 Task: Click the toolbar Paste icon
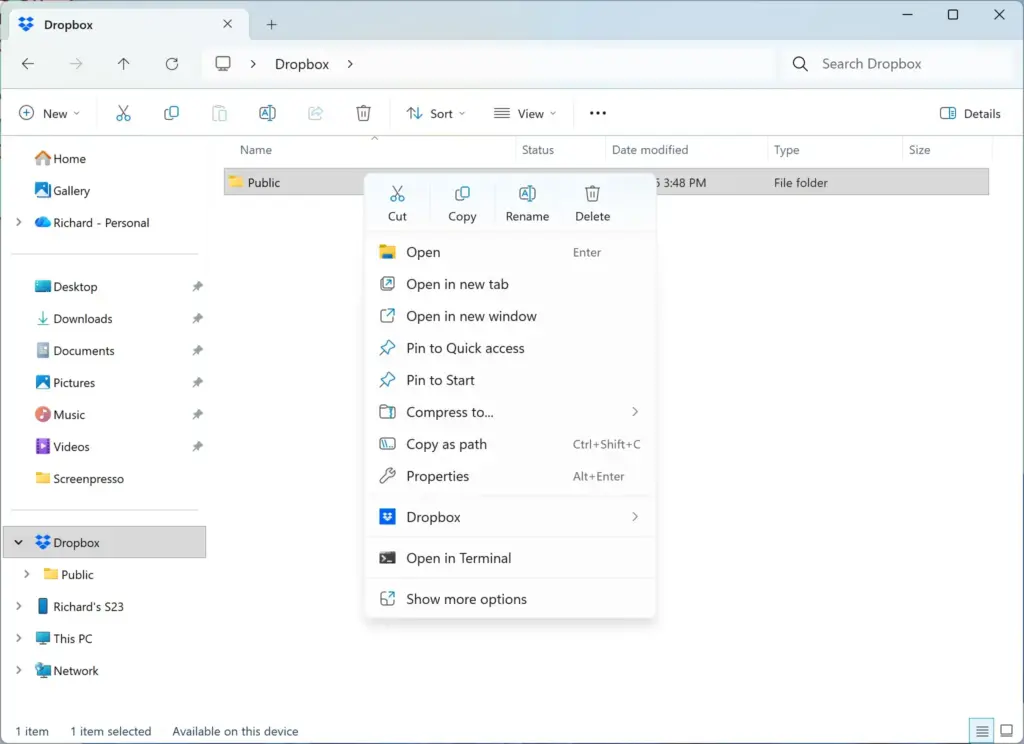point(219,113)
